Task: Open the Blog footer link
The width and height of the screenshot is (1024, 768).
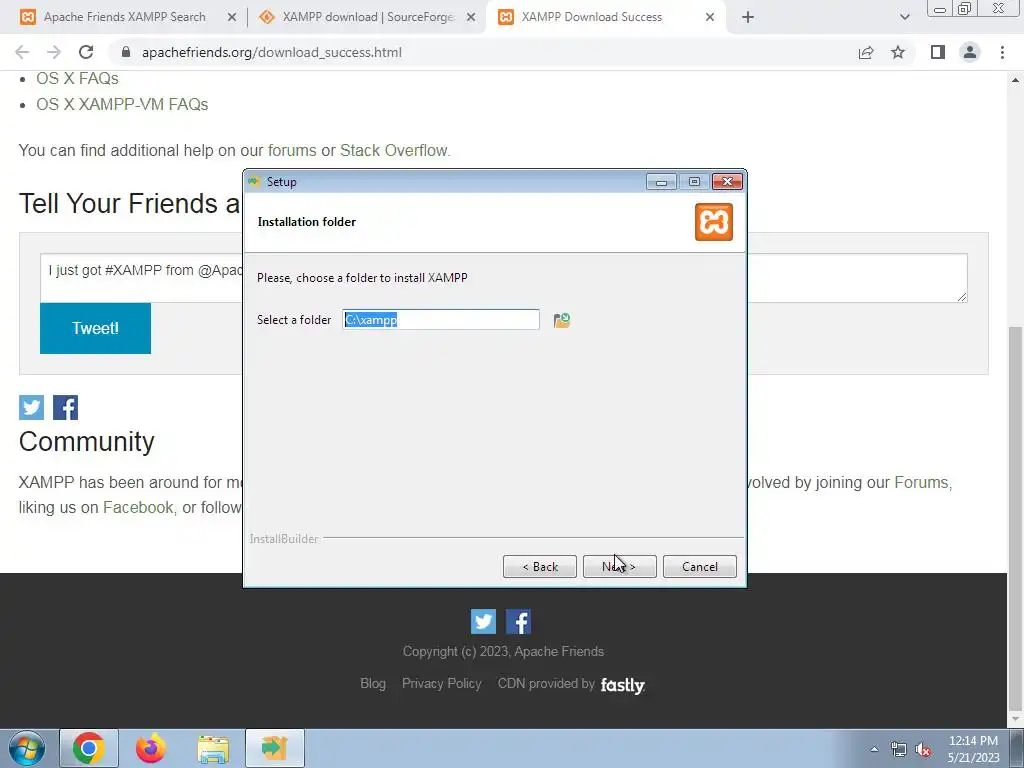Action: pyautogui.click(x=373, y=683)
